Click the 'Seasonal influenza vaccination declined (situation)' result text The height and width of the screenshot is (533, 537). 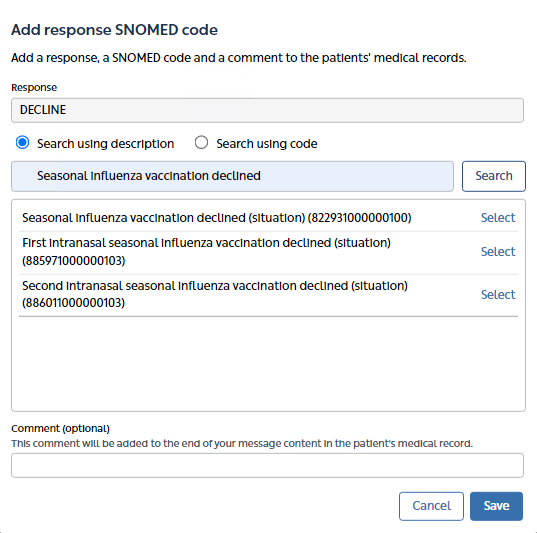coord(216,218)
